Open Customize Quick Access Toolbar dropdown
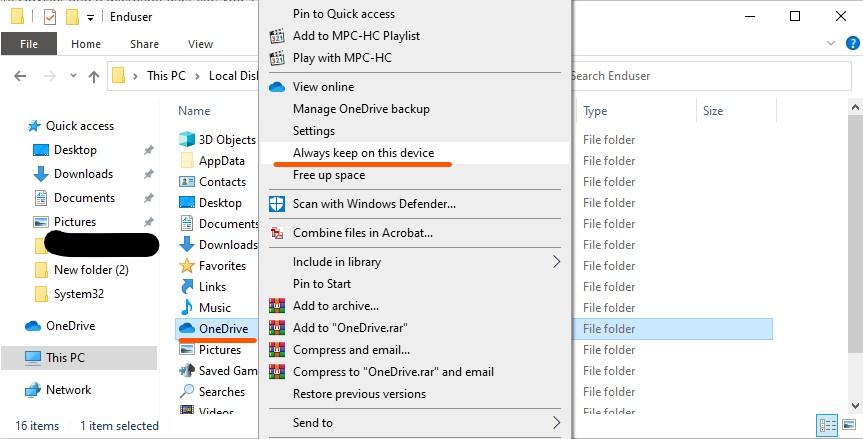 click(x=90, y=18)
